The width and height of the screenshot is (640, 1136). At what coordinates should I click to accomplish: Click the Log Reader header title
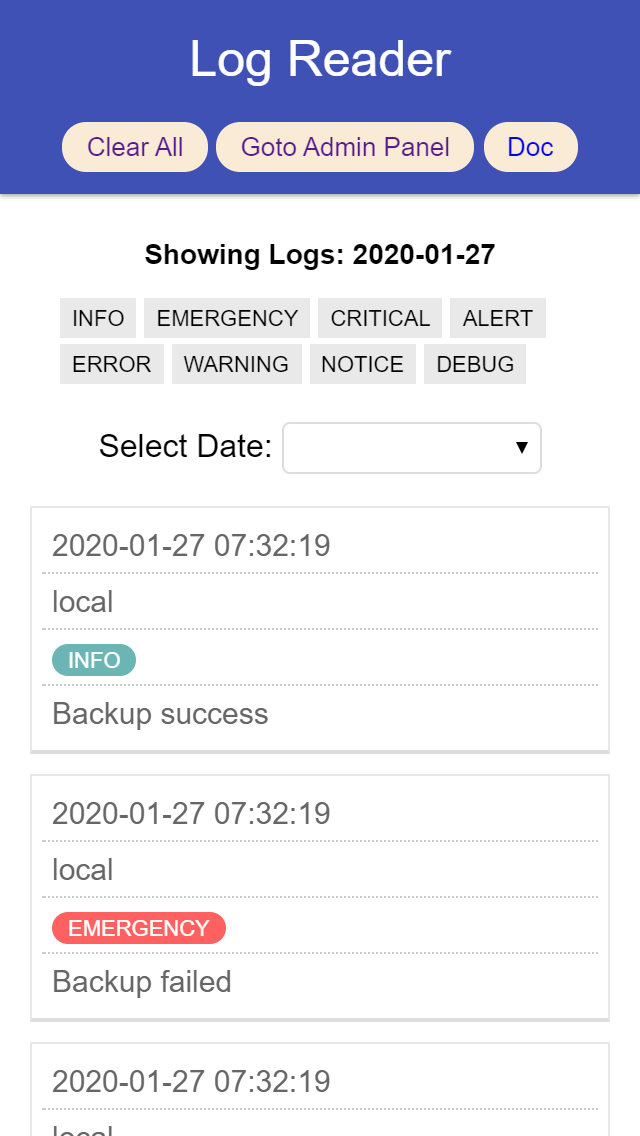[x=320, y=59]
